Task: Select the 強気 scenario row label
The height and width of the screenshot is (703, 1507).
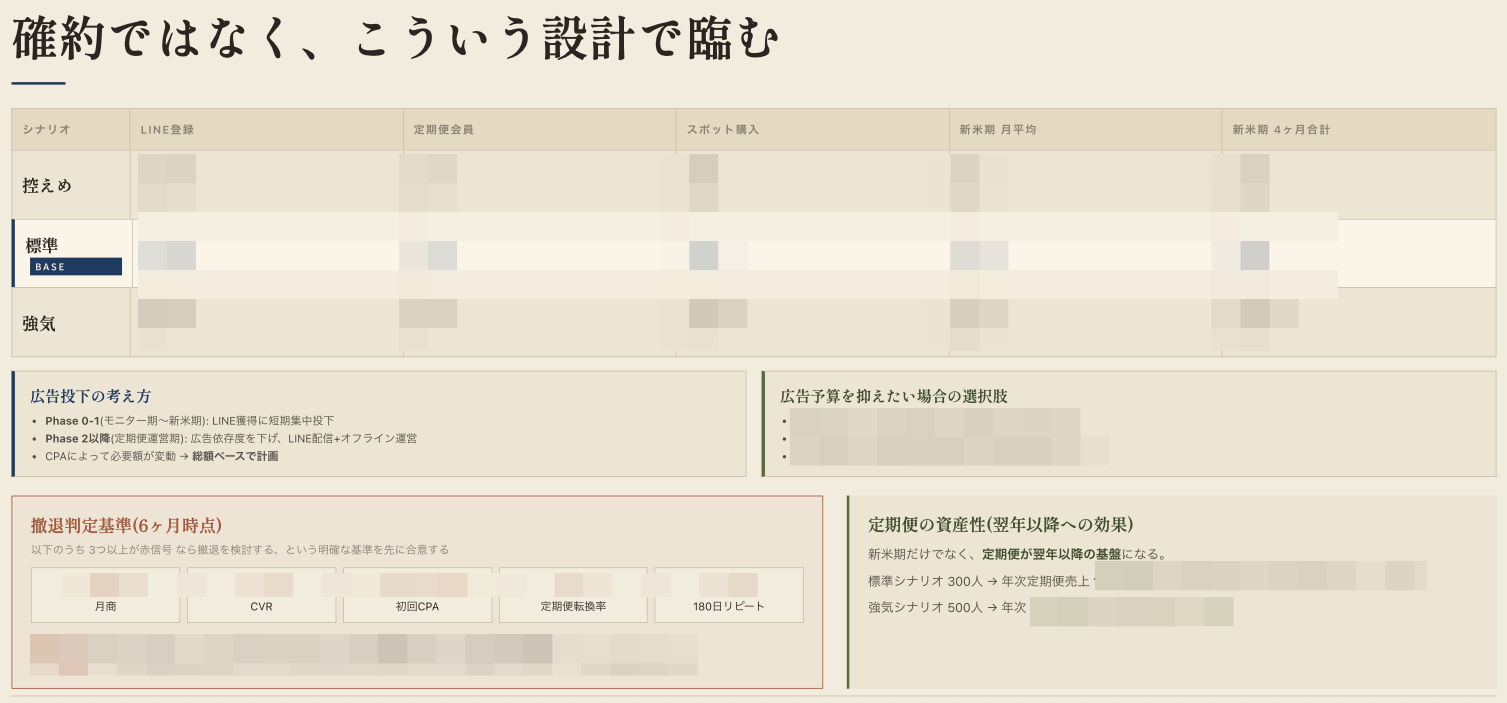Action: [x=39, y=323]
